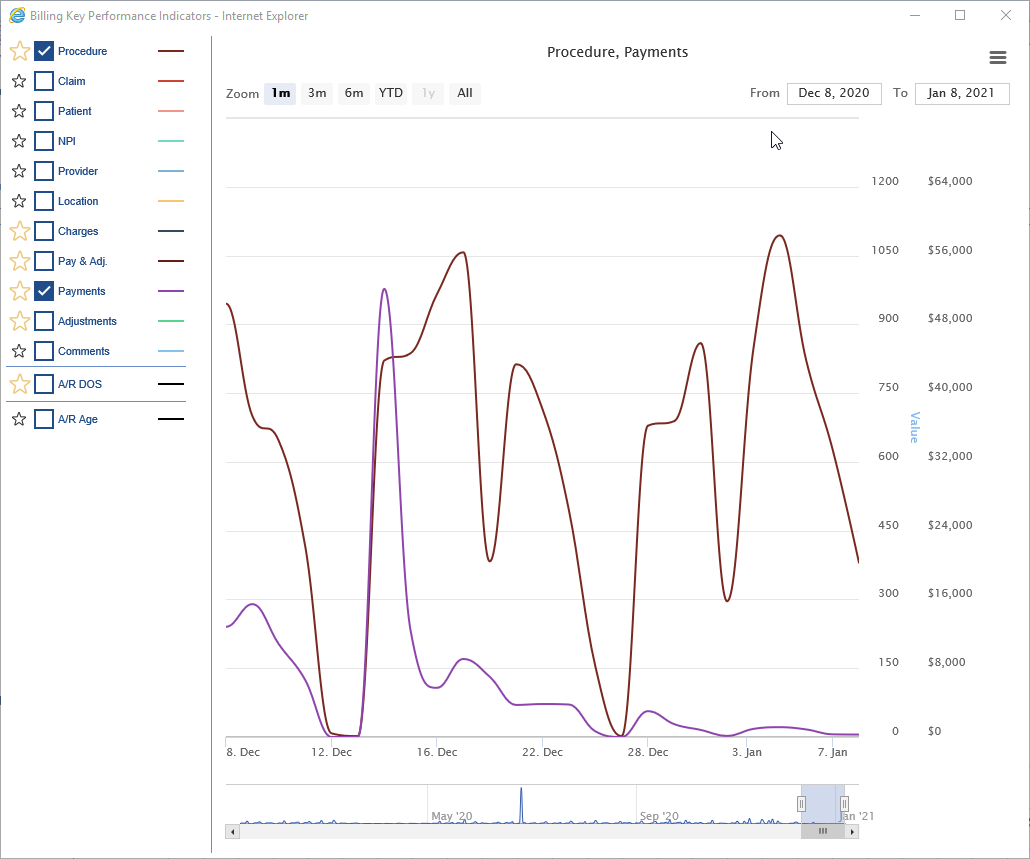The height and width of the screenshot is (859, 1030).
Task: Click the navigator scrollbar thumb
Action: tap(823, 831)
